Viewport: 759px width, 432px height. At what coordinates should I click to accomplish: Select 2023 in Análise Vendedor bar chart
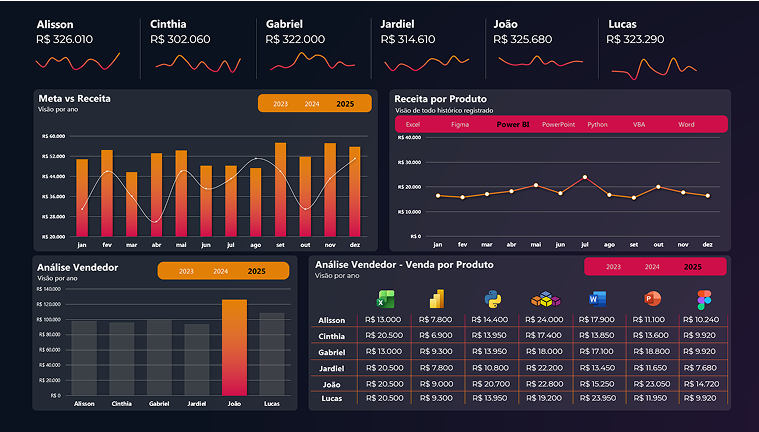click(186, 271)
